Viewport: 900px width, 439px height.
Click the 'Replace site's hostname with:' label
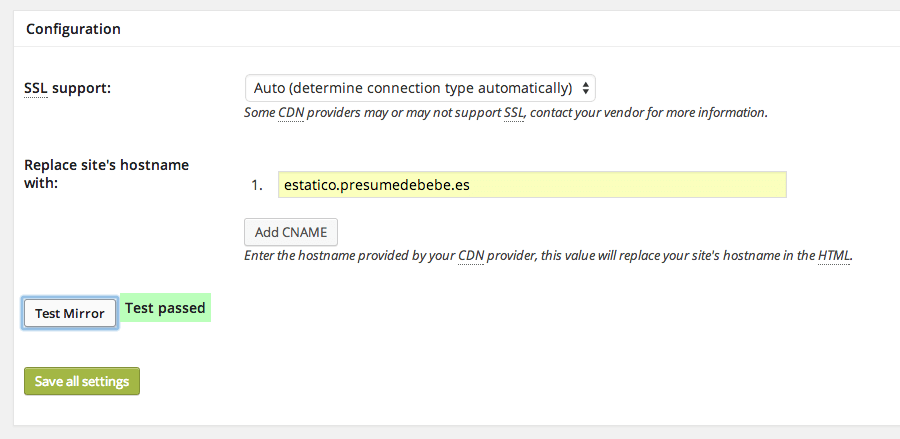tap(107, 174)
